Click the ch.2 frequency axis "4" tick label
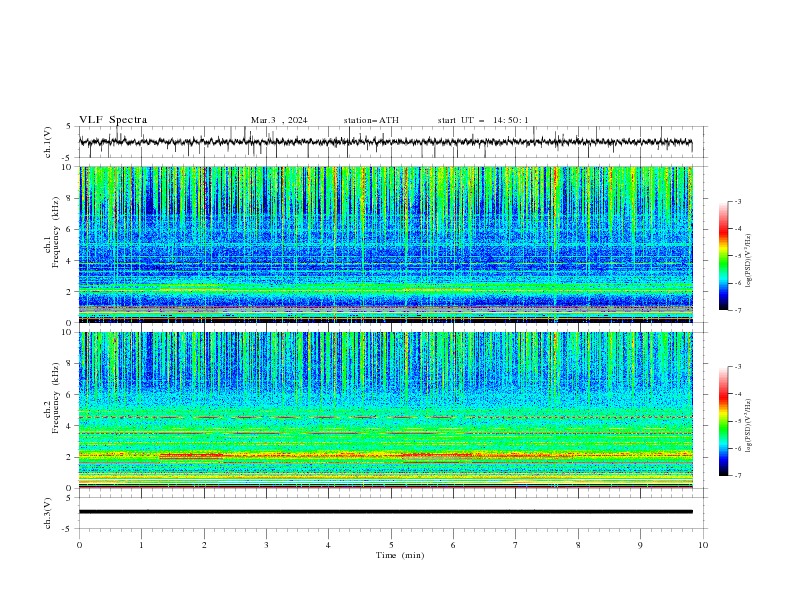Screen dimensions: 792x612 click(69, 426)
